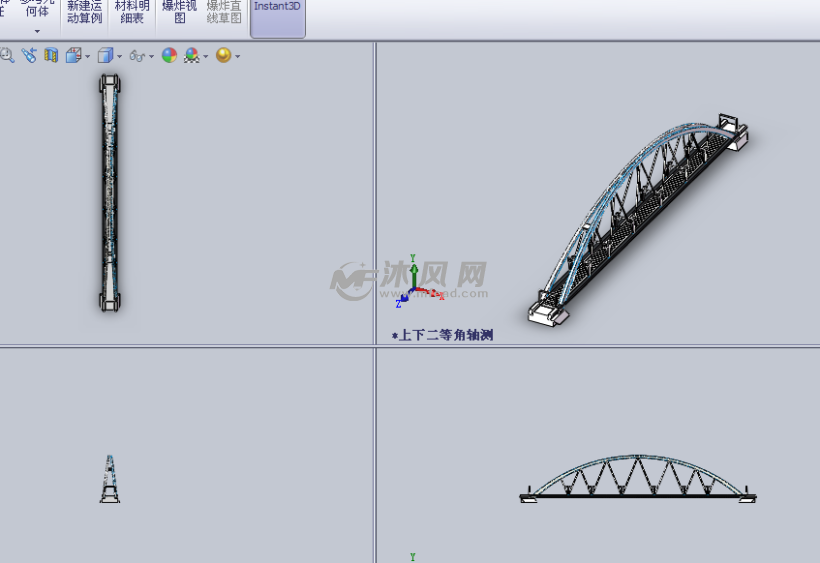Viewport: 820px width, 563px height.
Task: Expand the Apply Scene dropdown arrow
Action: (206, 56)
